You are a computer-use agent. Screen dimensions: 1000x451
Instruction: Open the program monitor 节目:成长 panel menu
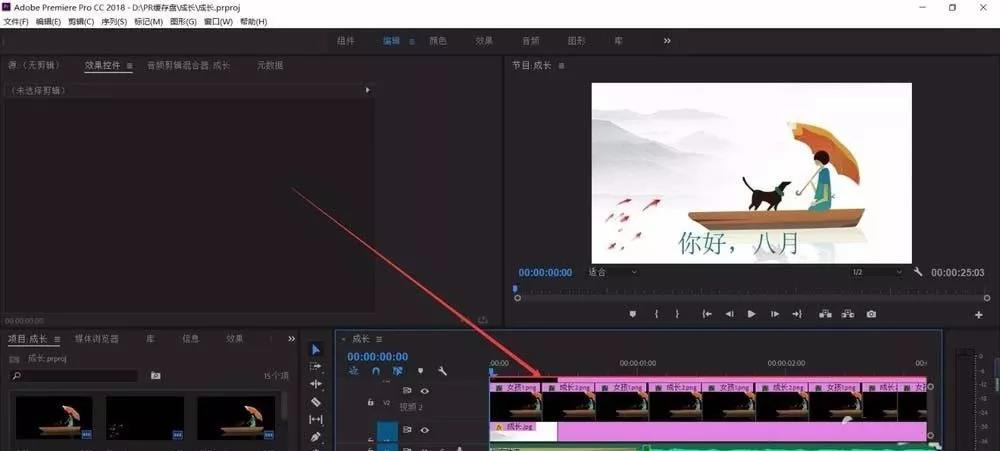point(561,65)
